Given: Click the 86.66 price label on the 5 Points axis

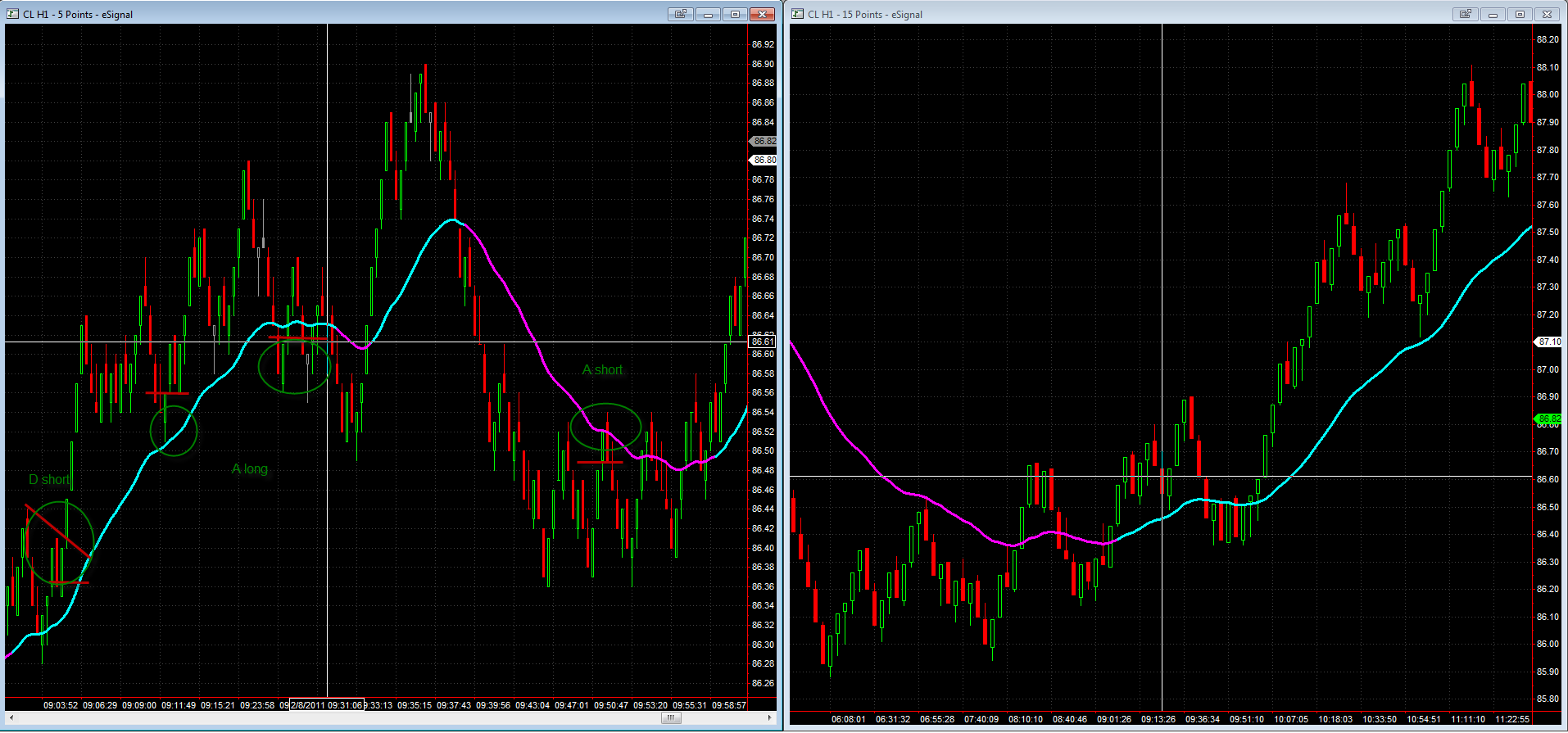Looking at the screenshot, I should click(763, 296).
